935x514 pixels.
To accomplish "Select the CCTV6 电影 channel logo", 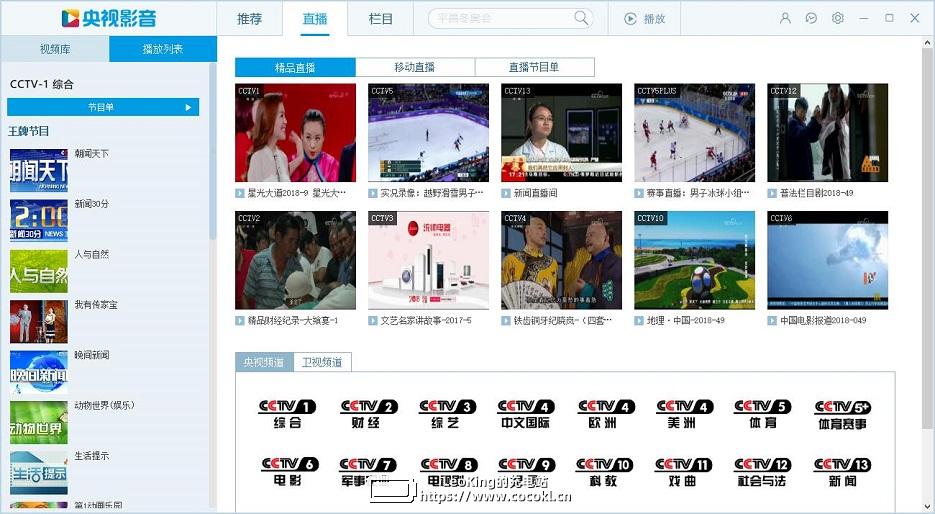I will point(290,472).
